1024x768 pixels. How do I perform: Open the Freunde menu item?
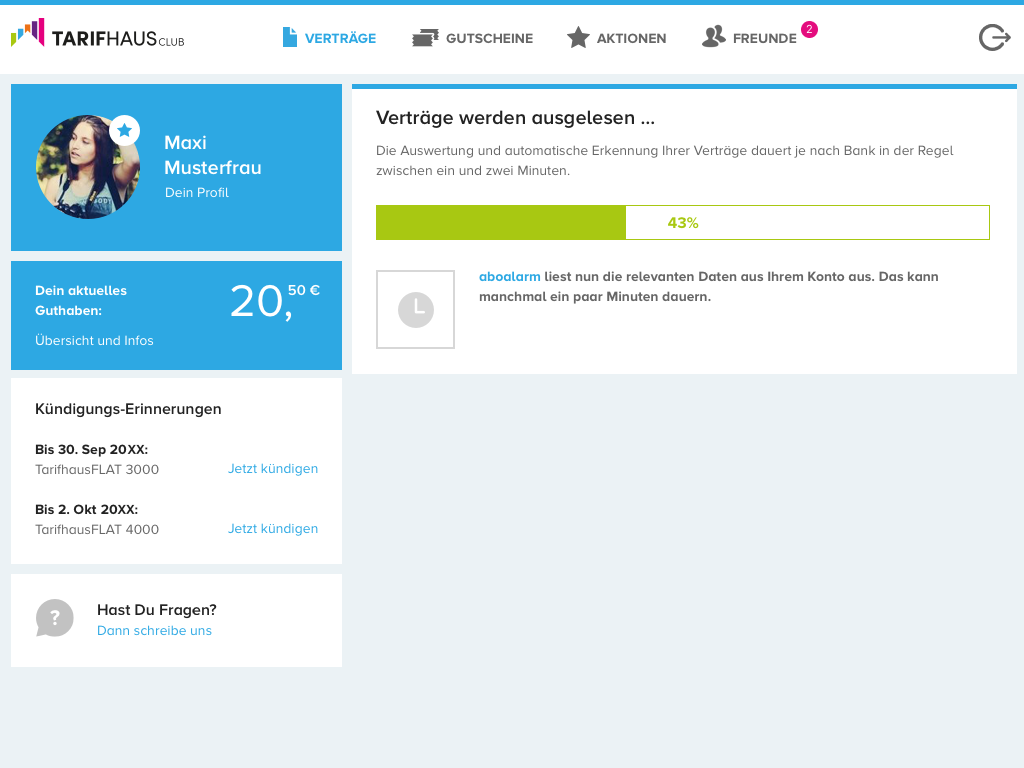[x=764, y=38]
